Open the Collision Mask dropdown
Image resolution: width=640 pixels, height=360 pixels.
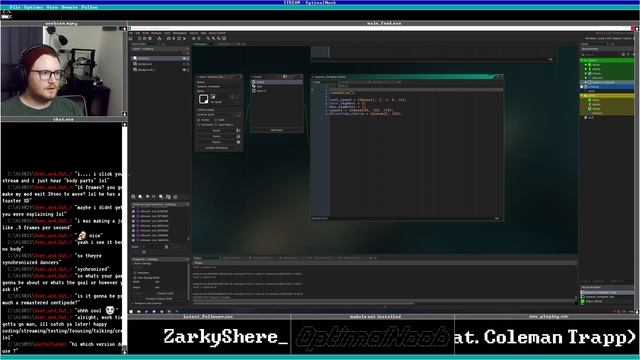pyautogui.click(x=218, y=115)
